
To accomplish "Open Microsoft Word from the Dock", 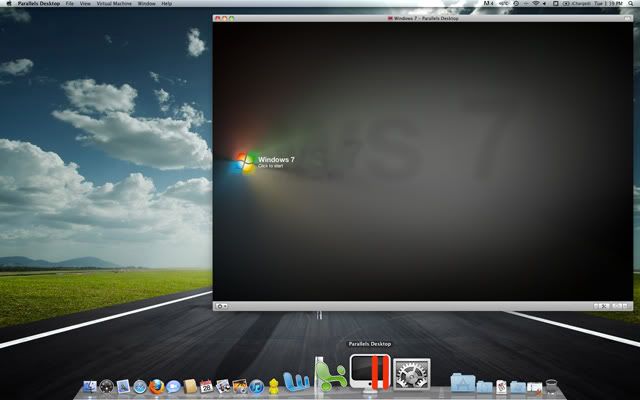I will pos(297,381).
